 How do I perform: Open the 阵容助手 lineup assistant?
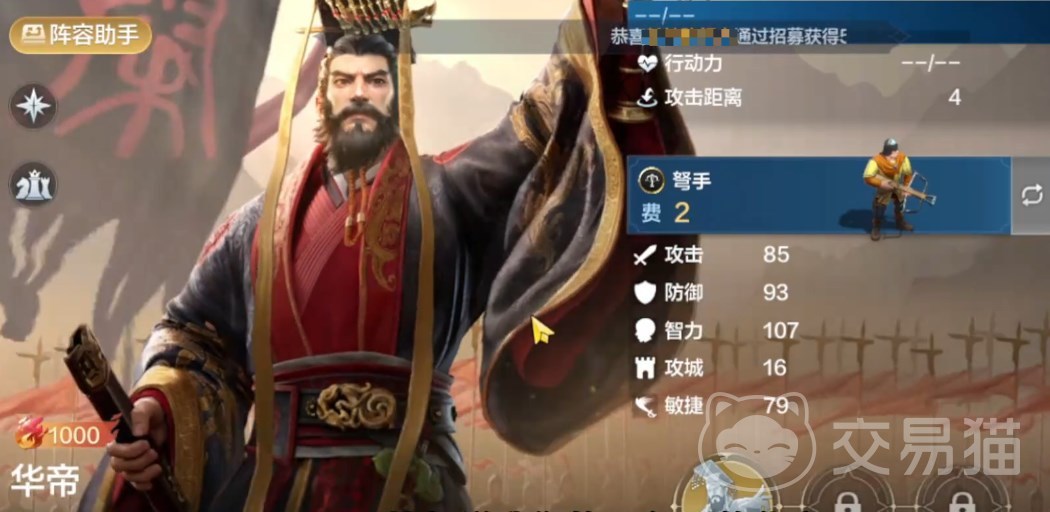point(80,35)
